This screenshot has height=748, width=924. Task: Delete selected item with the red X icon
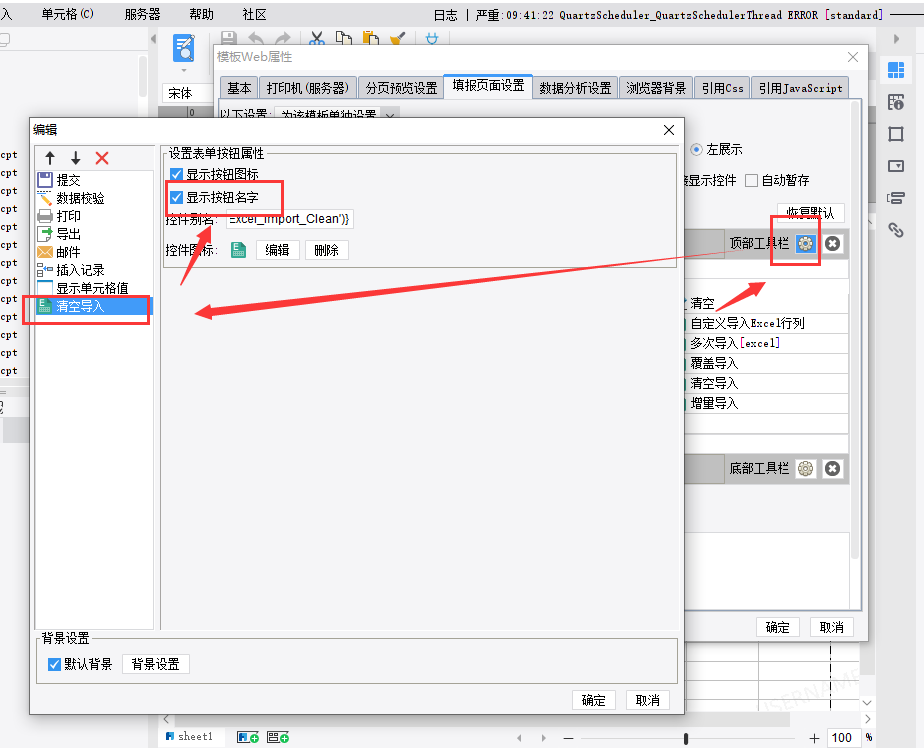point(102,158)
